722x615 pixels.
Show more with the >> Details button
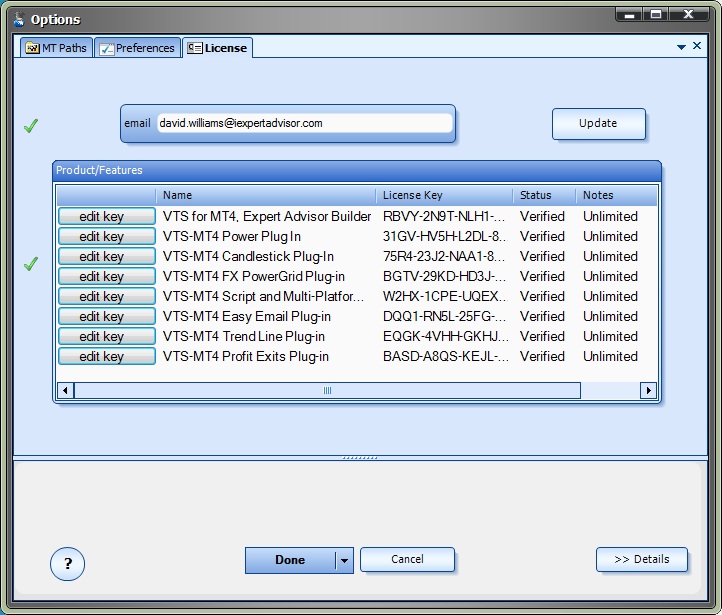[642, 559]
